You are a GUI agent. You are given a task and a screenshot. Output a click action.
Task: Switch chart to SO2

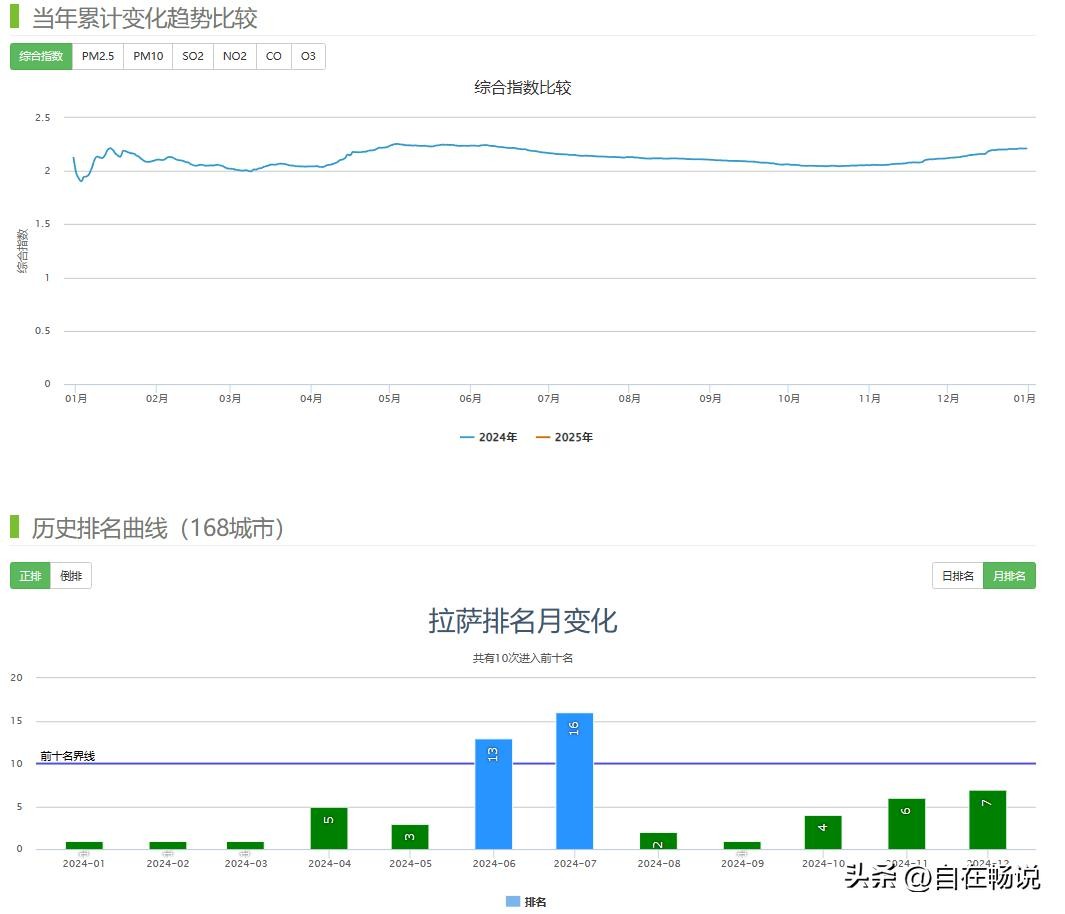(193, 57)
